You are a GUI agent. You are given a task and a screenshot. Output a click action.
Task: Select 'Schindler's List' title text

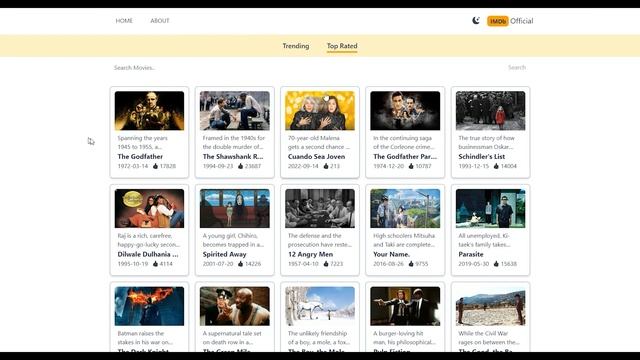[x=482, y=156]
